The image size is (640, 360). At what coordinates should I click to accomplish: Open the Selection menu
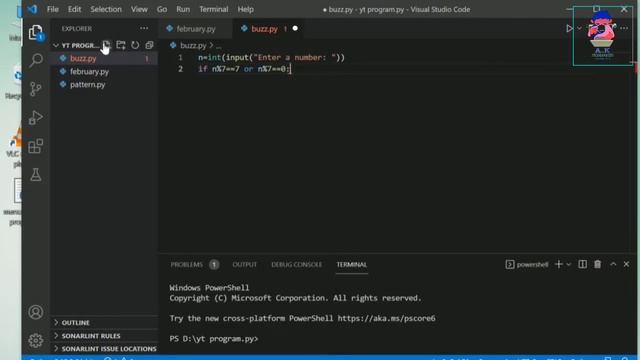point(106,9)
